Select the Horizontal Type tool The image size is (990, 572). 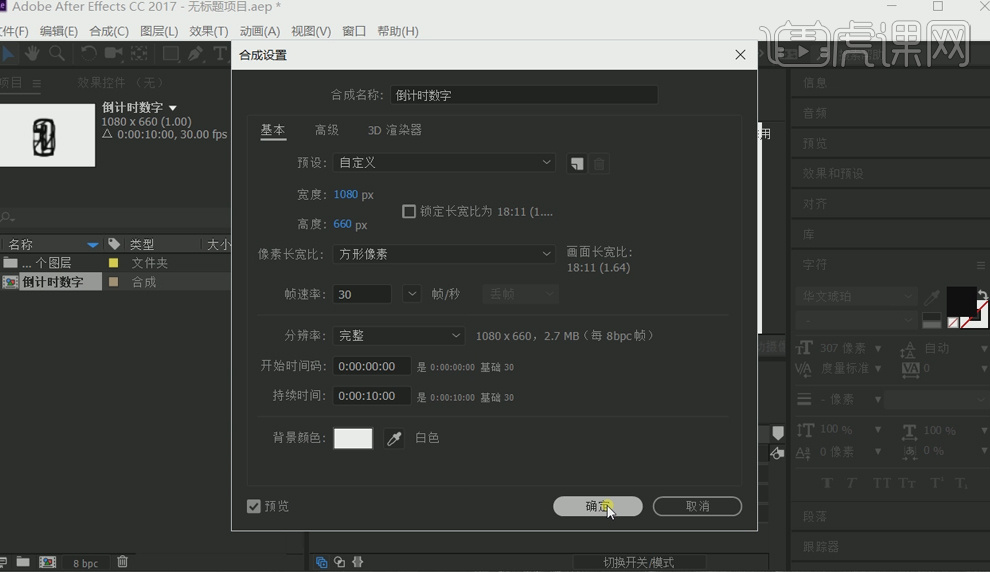pos(219,54)
